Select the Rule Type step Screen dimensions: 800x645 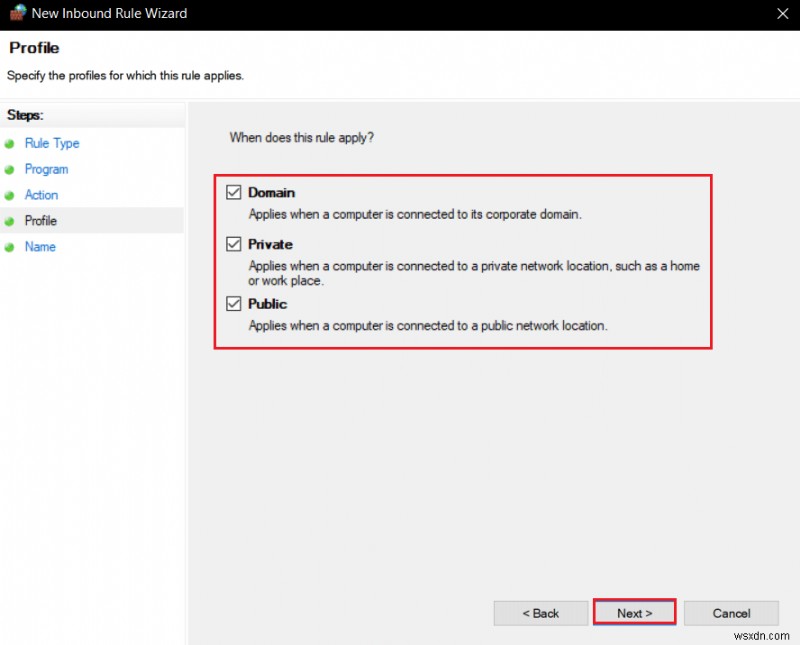click(x=51, y=143)
